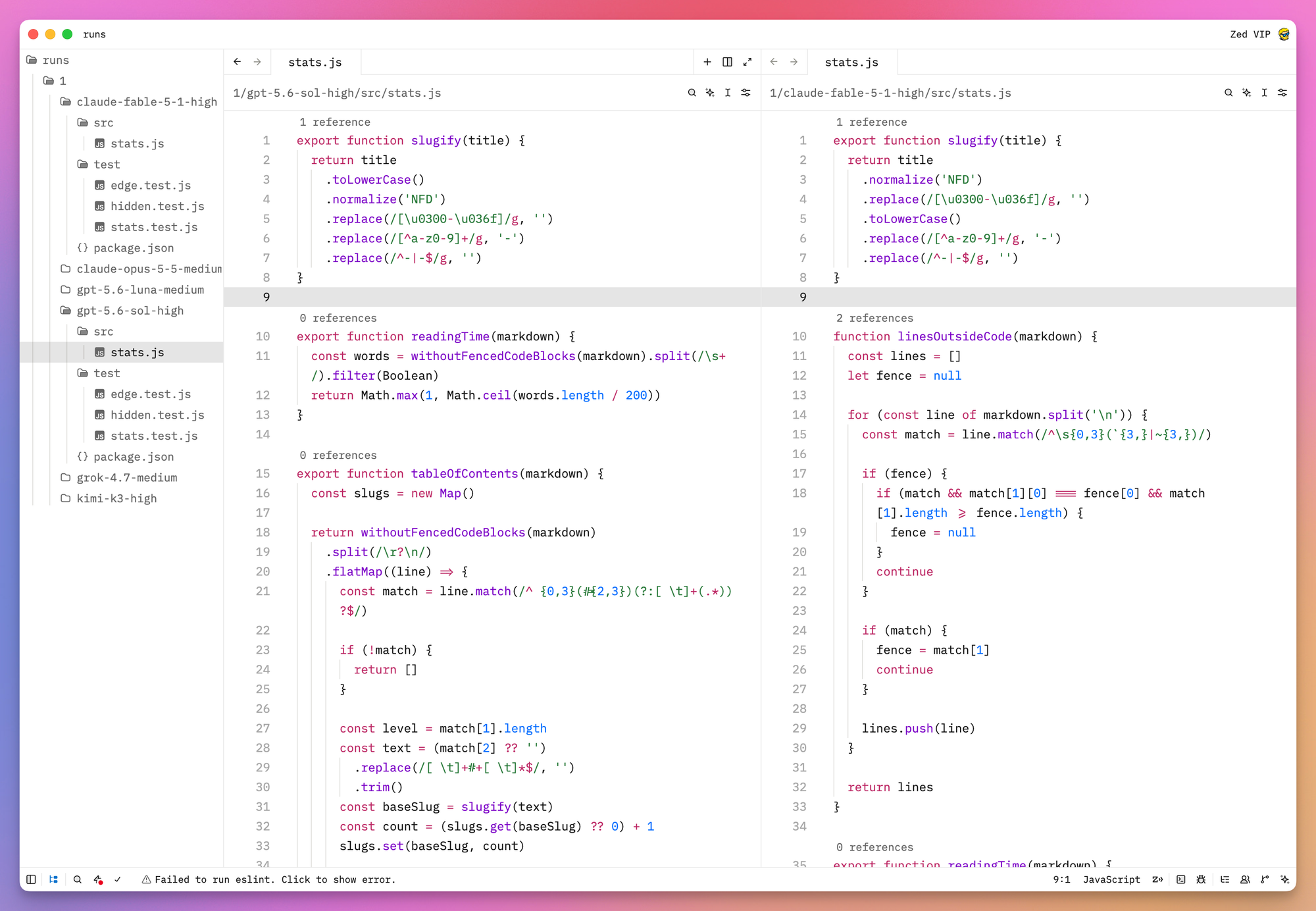This screenshot has width=1316, height=911.
Task: Click the eslint failure warning message
Action: pyautogui.click(x=268, y=879)
